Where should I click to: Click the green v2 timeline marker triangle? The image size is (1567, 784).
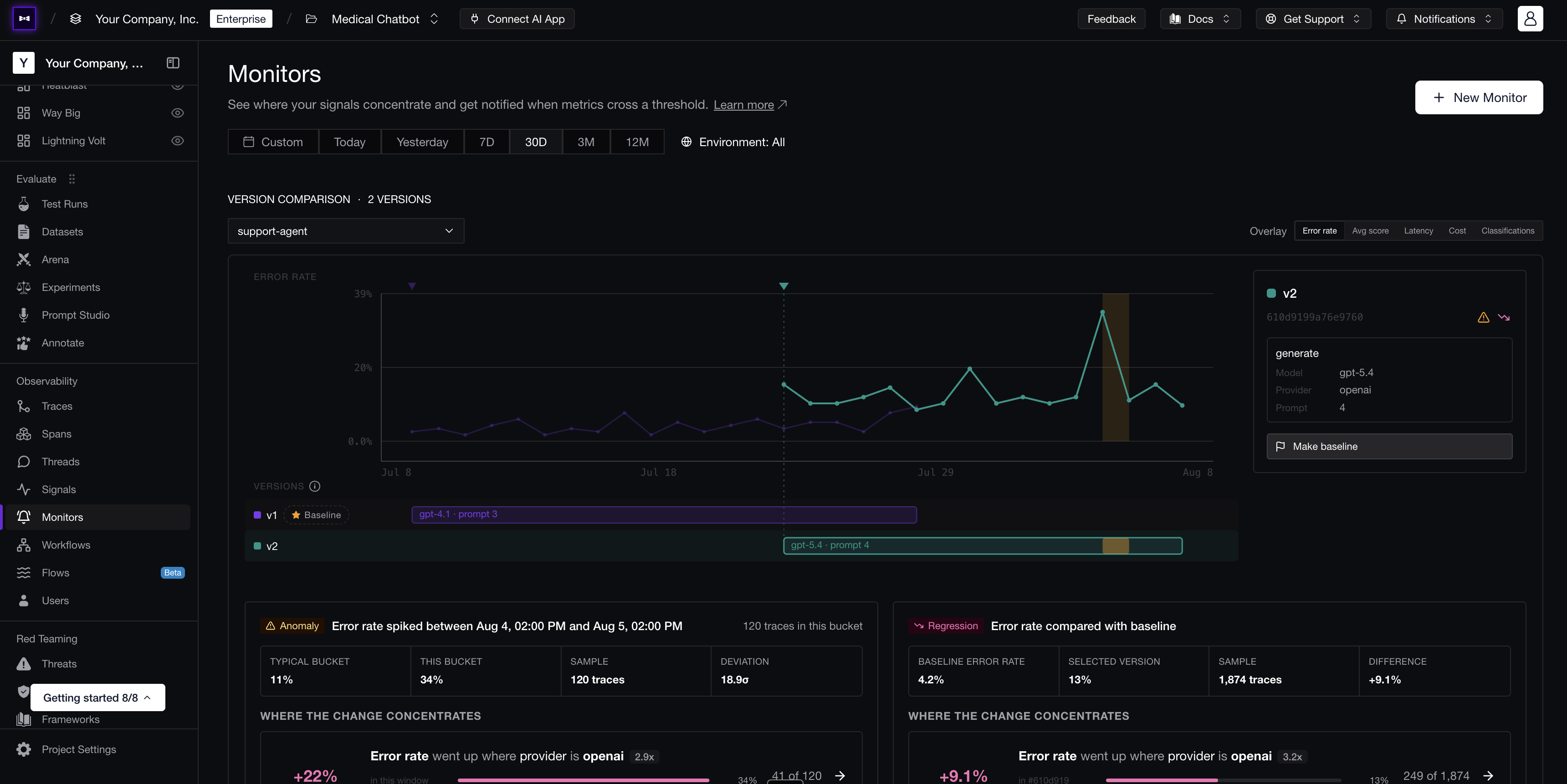(x=783, y=286)
